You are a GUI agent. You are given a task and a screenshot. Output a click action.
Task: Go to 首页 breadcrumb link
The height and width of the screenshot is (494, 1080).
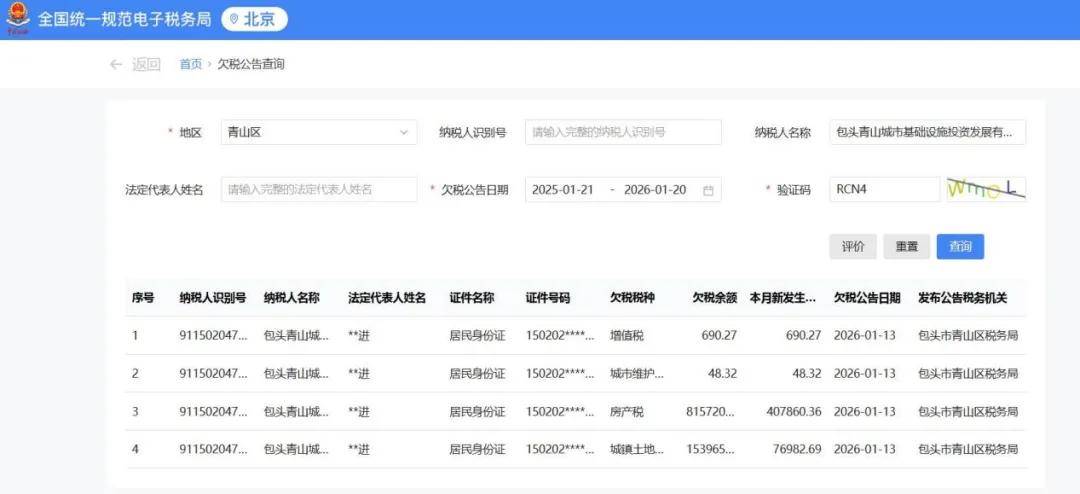(x=190, y=64)
